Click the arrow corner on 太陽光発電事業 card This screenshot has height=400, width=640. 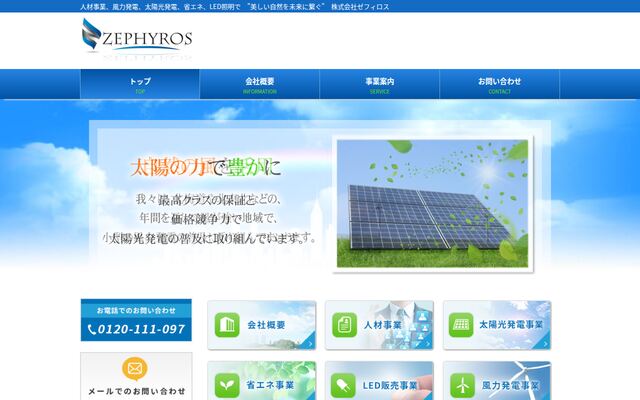coord(545,343)
